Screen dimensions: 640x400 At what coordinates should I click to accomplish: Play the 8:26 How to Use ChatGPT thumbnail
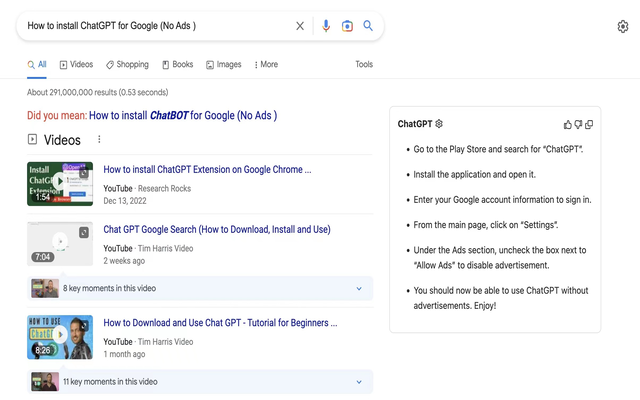coord(60,337)
